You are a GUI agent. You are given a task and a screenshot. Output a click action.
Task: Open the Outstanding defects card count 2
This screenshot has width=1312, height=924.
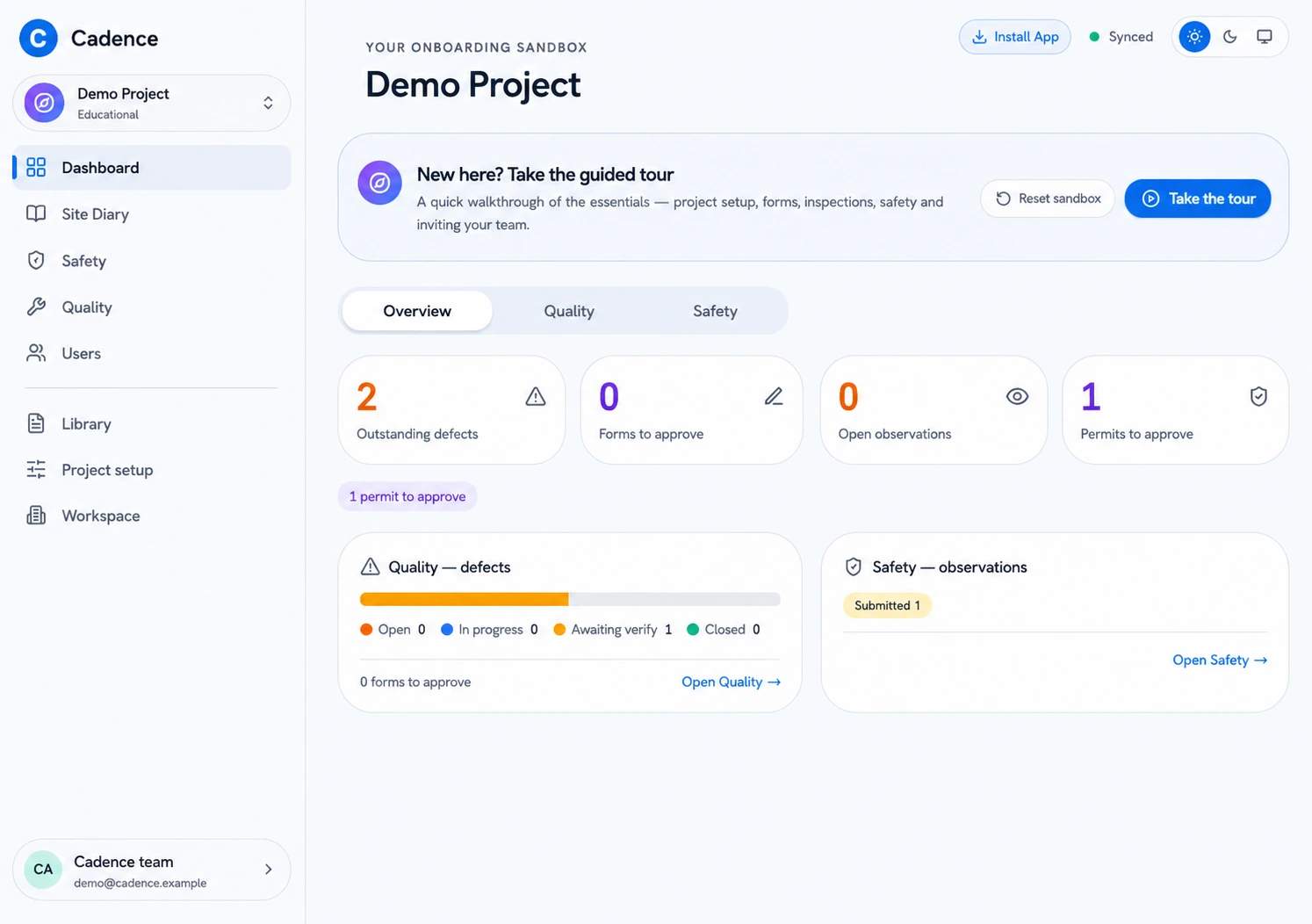click(367, 397)
